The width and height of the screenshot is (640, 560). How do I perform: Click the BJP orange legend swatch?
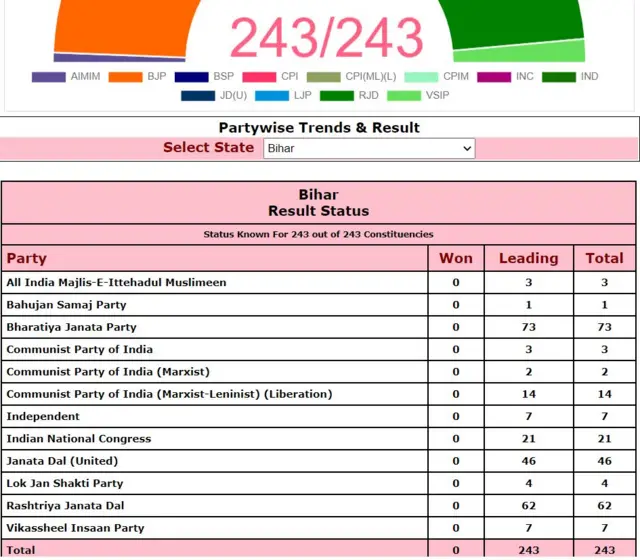click(125, 77)
